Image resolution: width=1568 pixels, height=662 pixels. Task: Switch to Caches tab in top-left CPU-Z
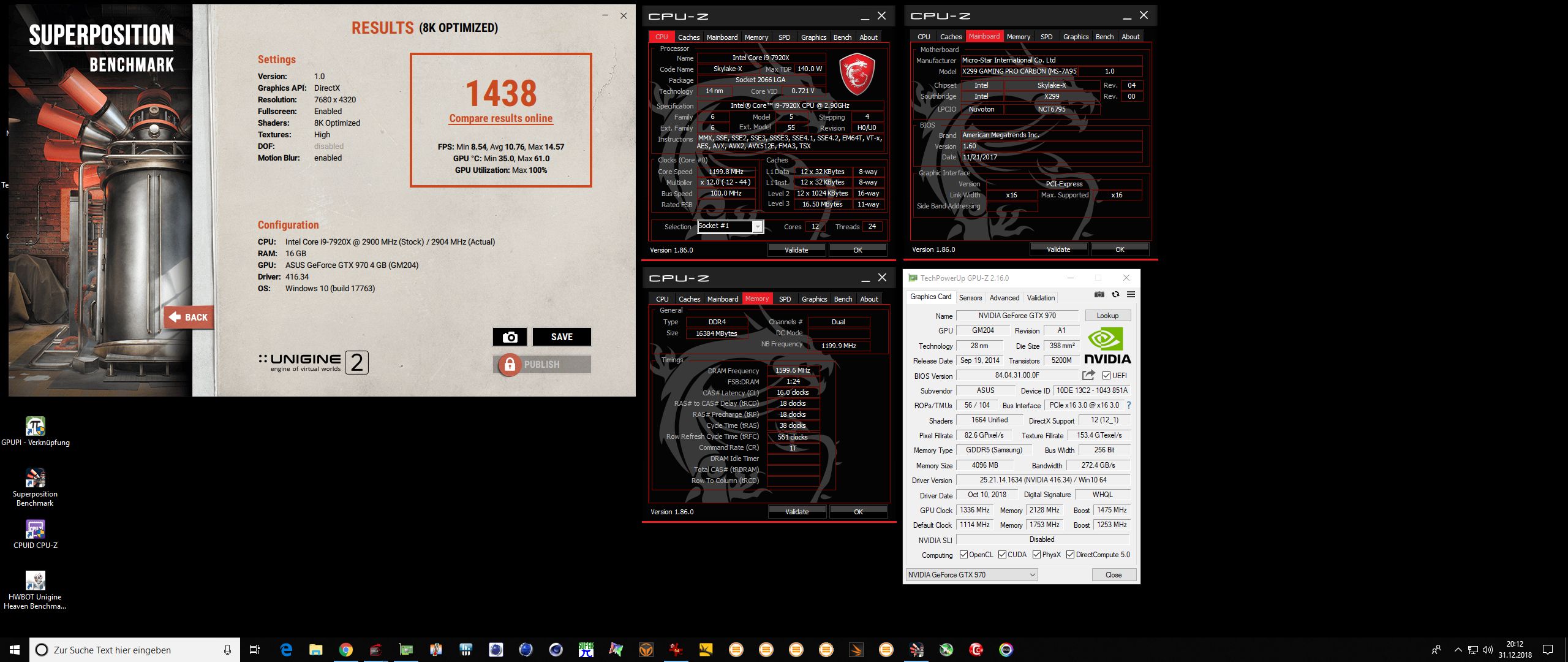pos(688,37)
